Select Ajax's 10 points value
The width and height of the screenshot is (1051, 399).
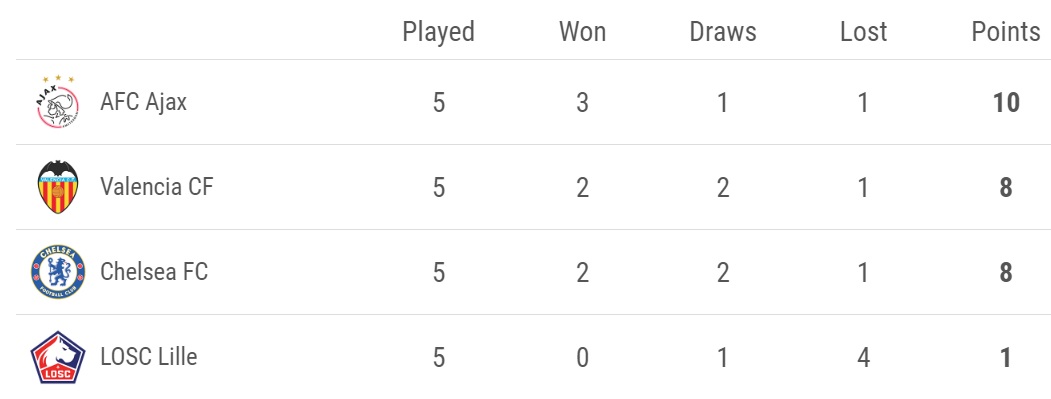pos(1006,103)
